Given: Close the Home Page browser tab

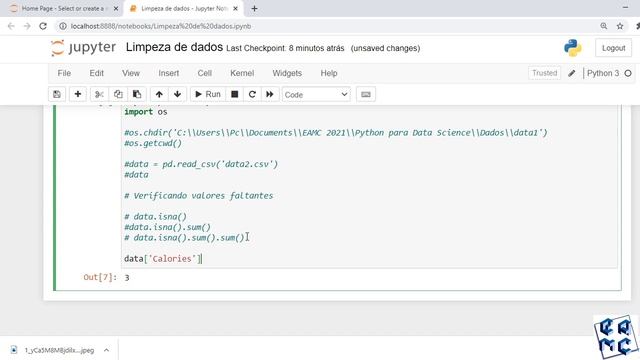Looking at the screenshot, I should [x=116, y=8].
